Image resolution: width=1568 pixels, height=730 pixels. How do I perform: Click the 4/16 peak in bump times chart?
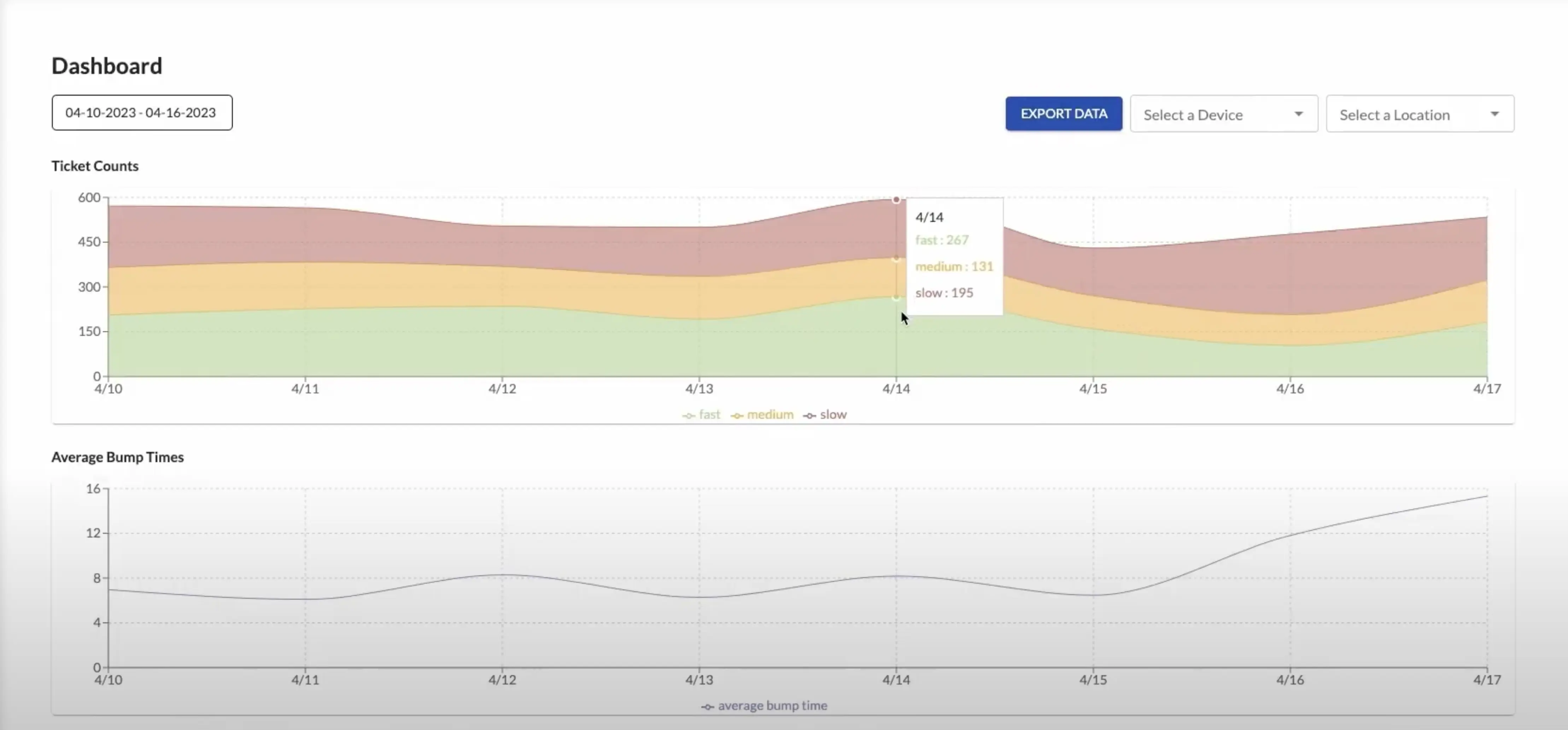pos(1291,535)
